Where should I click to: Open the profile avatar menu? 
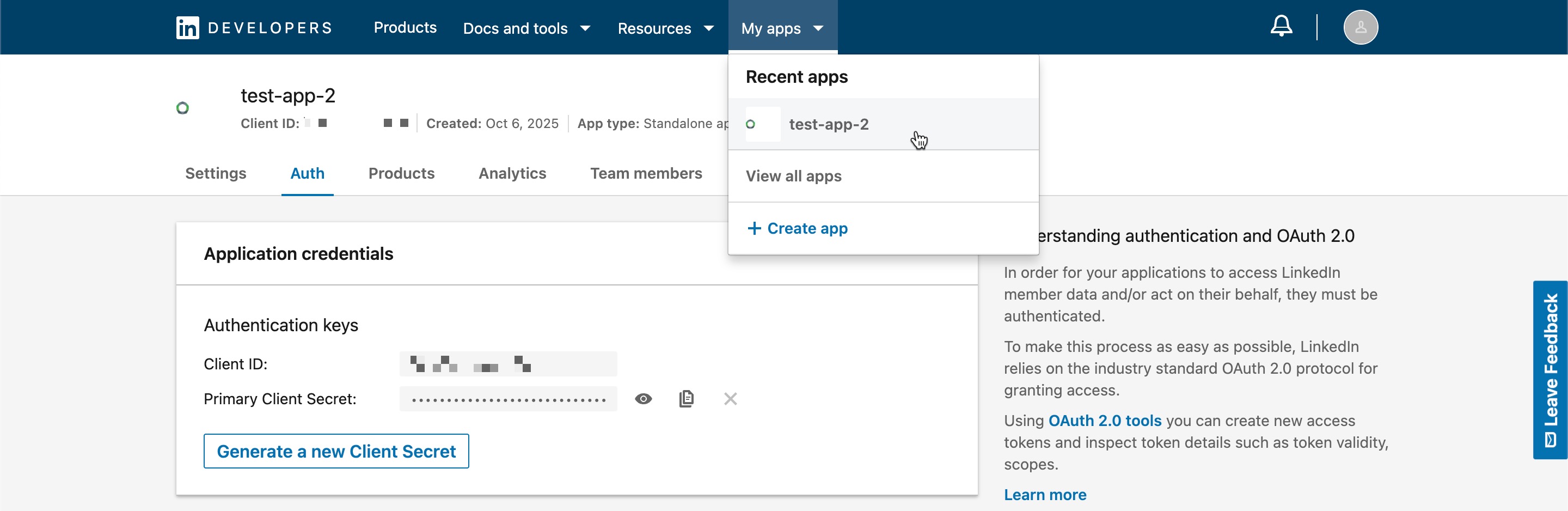[1360, 27]
